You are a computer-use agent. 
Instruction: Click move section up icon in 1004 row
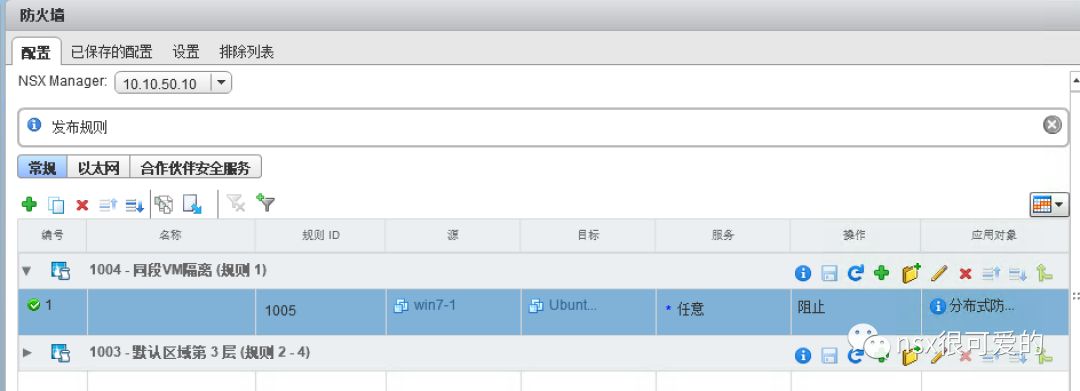(991, 274)
